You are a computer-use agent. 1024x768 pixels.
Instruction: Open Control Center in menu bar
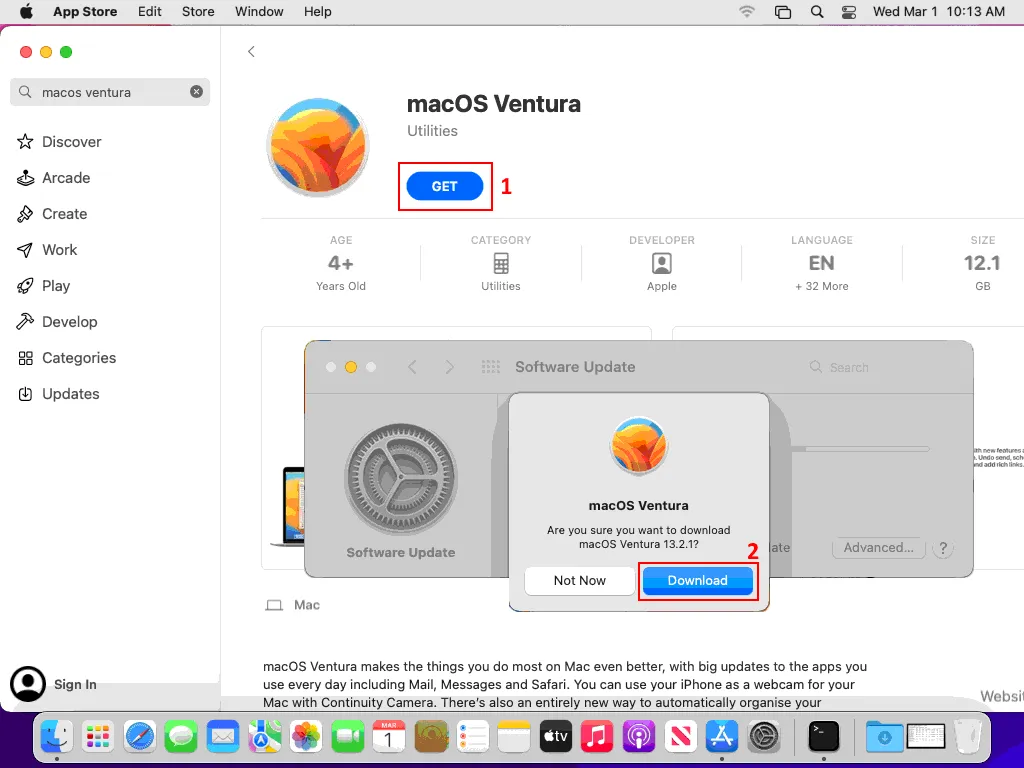(849, 12)
